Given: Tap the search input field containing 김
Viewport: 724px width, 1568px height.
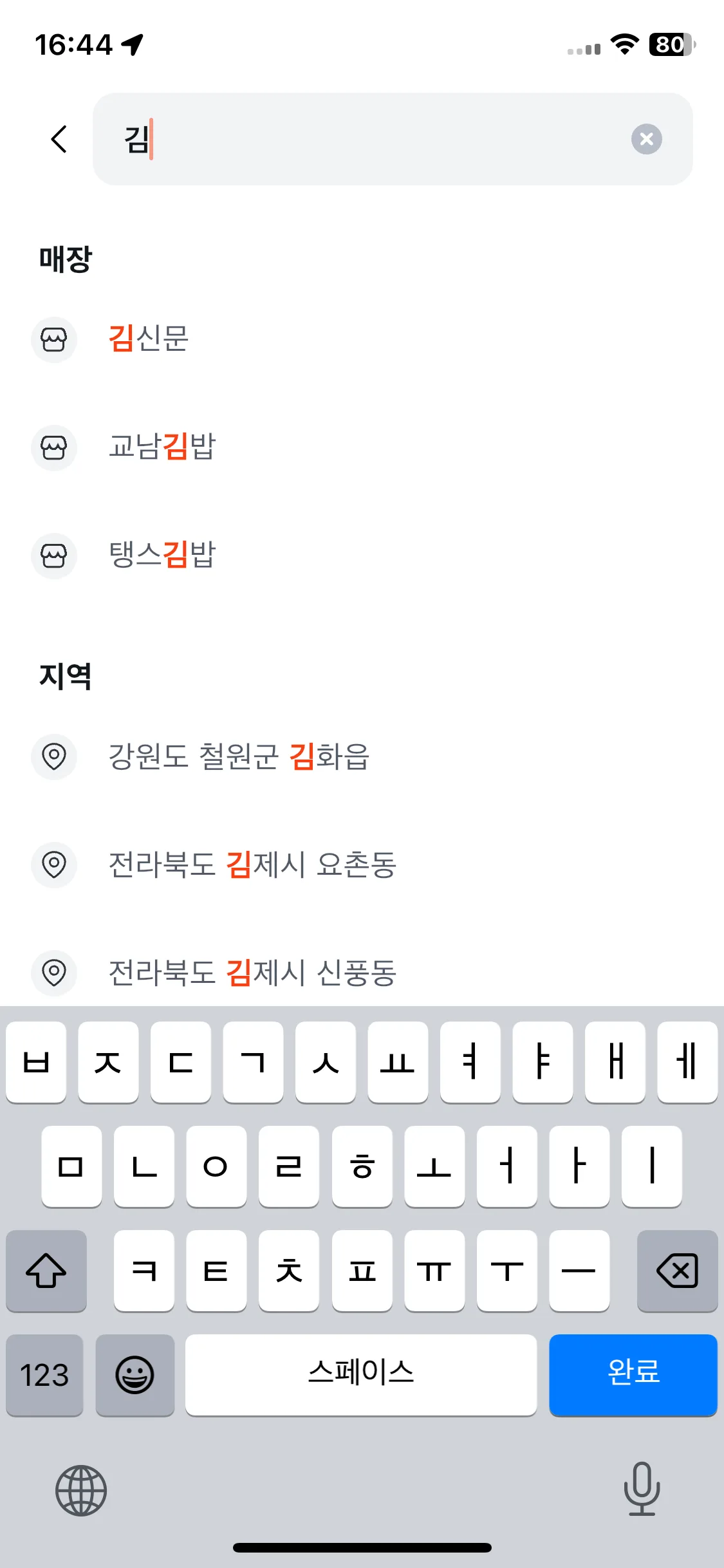Looking at the screenshot, I should [393, 139].
